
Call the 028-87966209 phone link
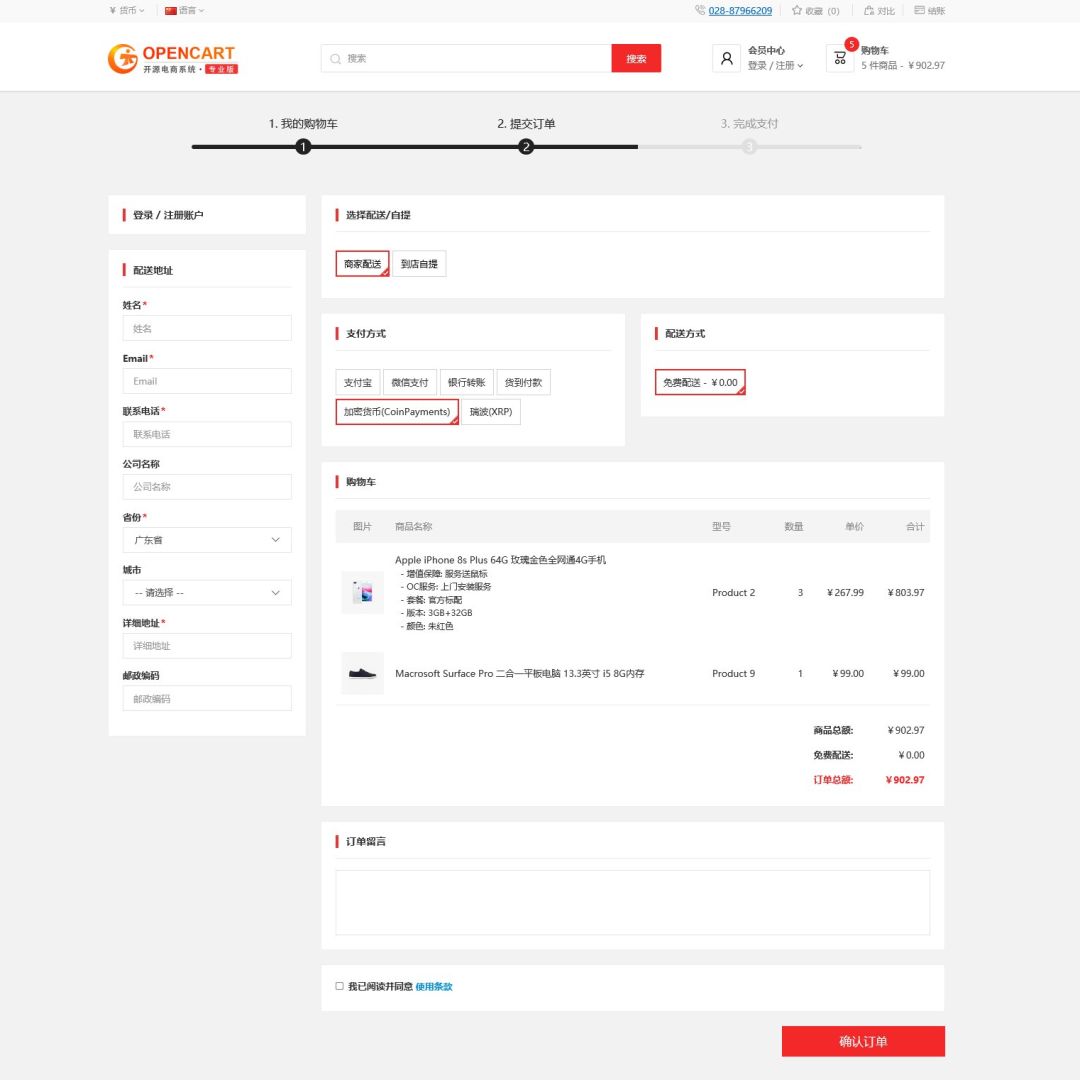[740, 10]
